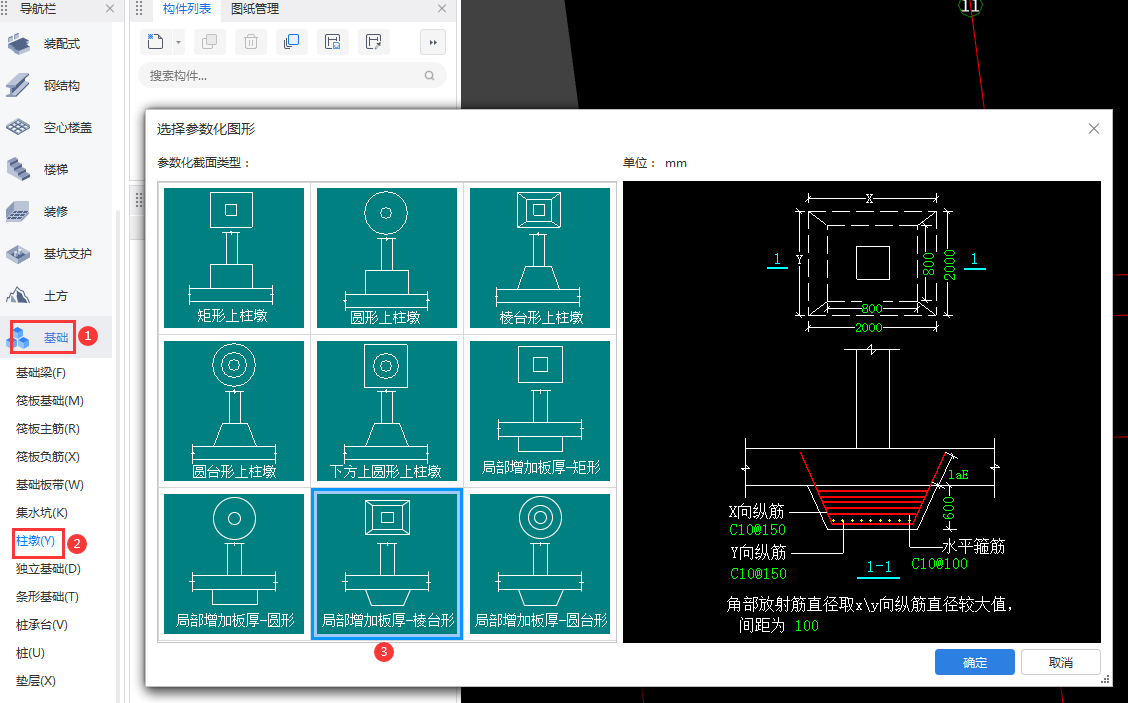Click the 搜索构件 search field

pyautogui.click(x=292, y=76)
